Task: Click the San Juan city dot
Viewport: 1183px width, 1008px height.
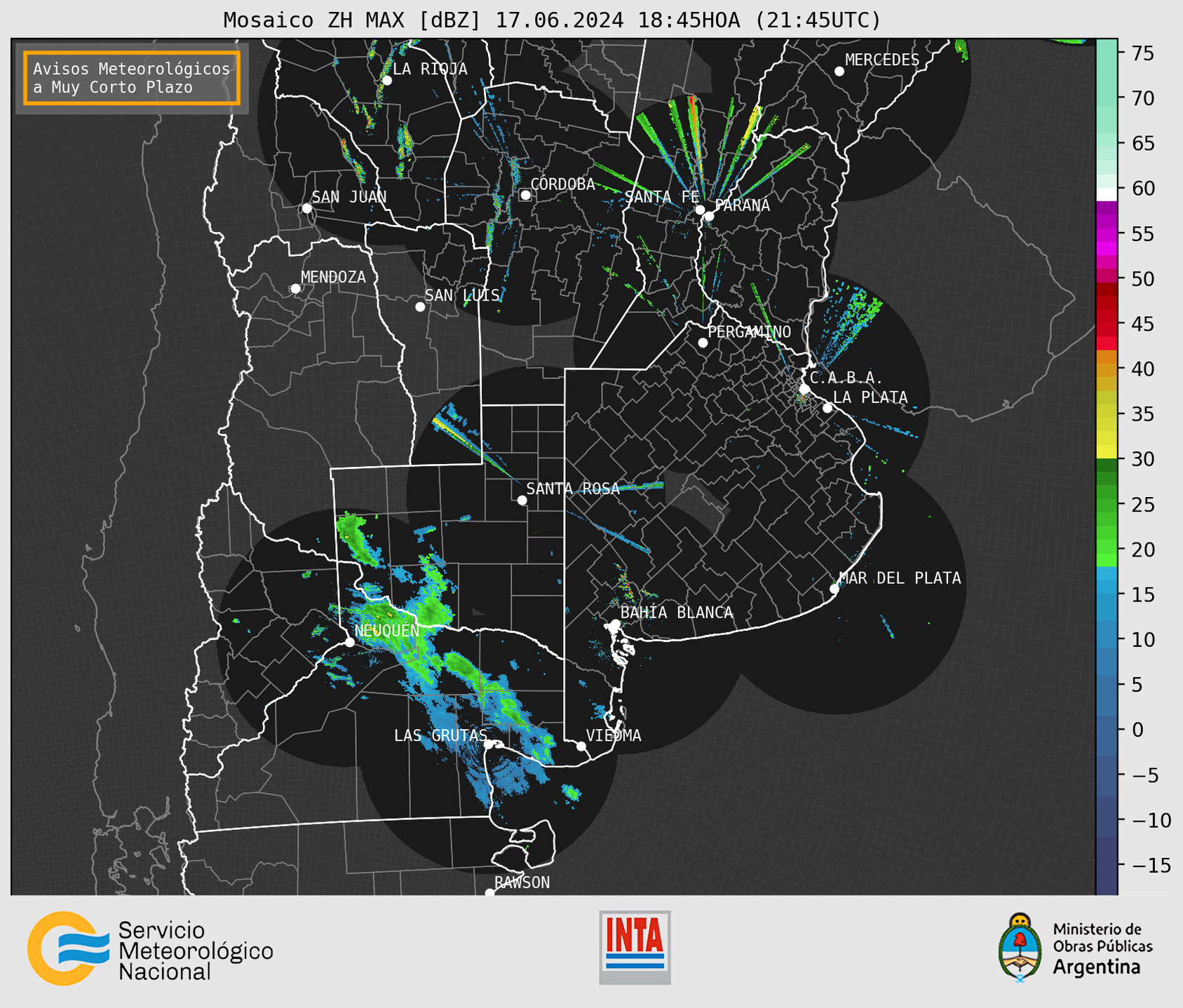Action: click(x=306, y=208)
